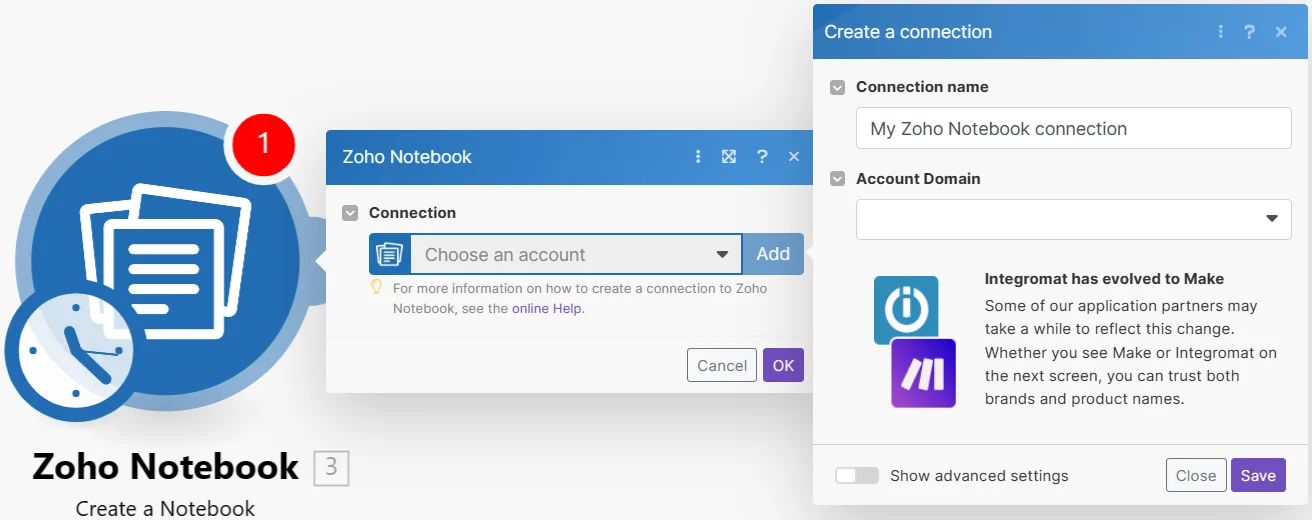Click the Close button in connection panel

pyautogui.click(x=1196, y=475)
